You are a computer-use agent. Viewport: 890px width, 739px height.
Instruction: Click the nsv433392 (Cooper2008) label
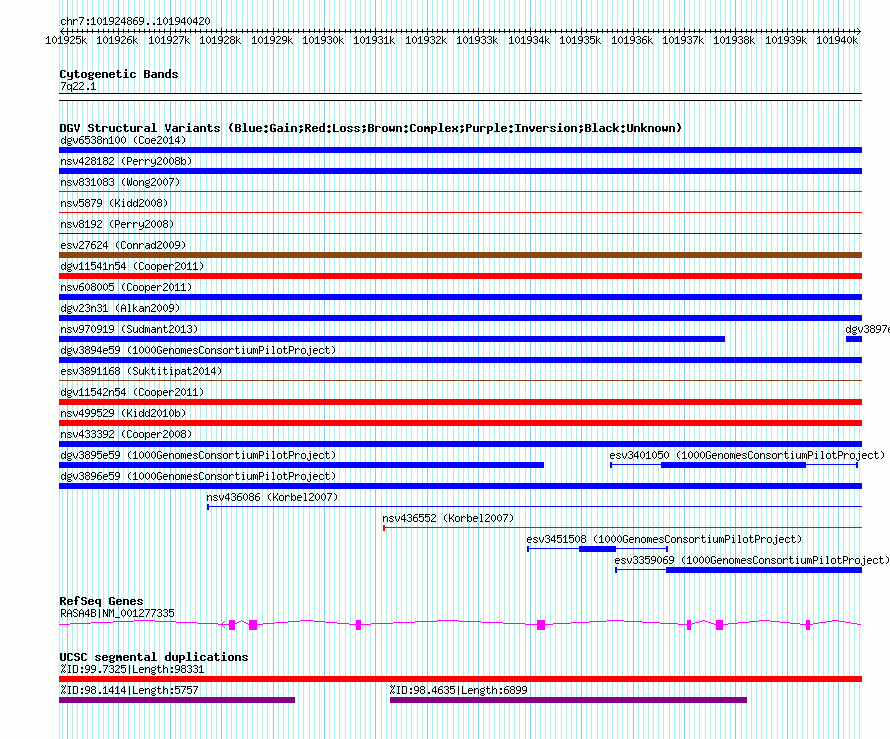(x=126, y=434)
